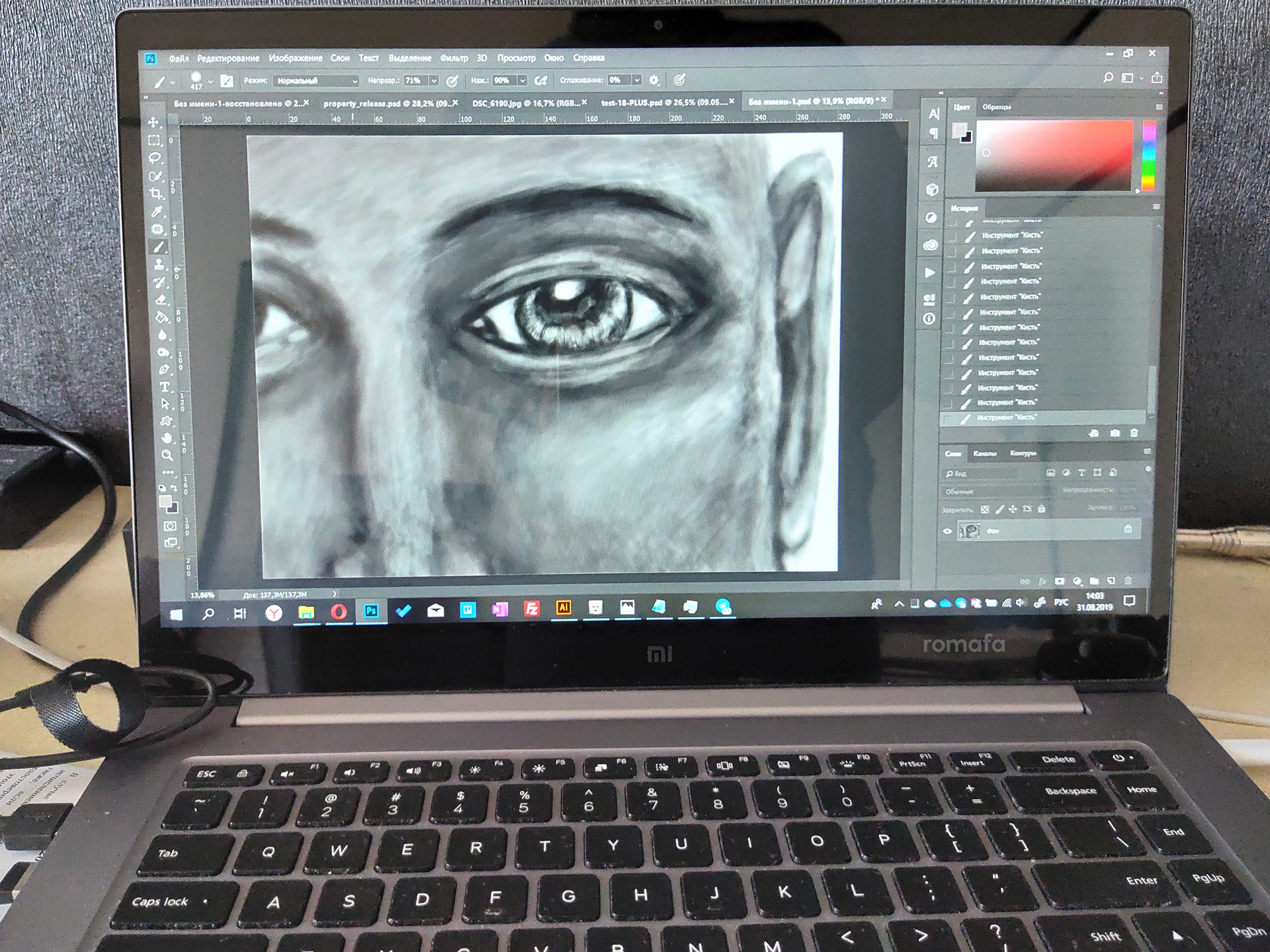Open the Редактирование menu

click(228, 58)
